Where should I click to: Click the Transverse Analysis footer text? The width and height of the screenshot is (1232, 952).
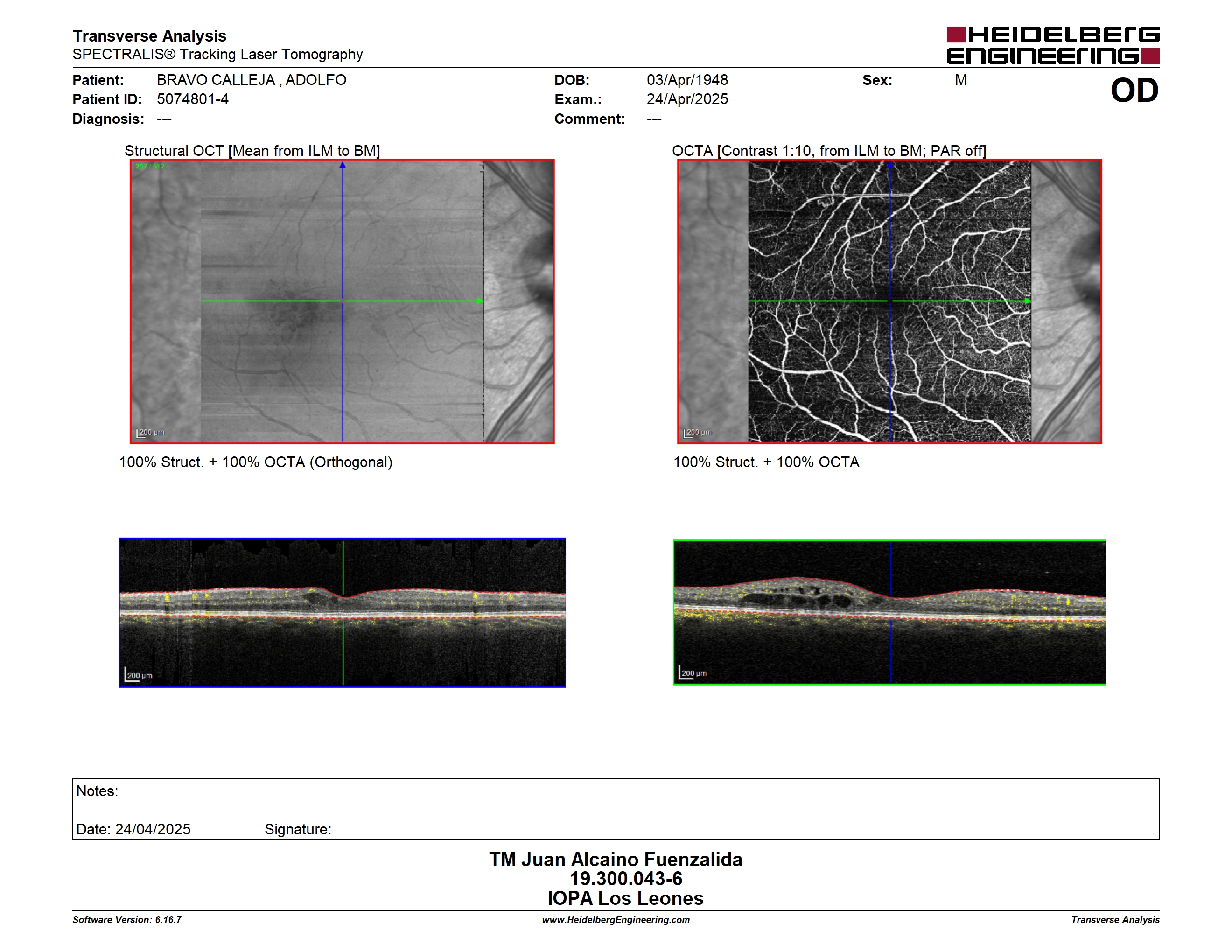[x=1115, y=920]
